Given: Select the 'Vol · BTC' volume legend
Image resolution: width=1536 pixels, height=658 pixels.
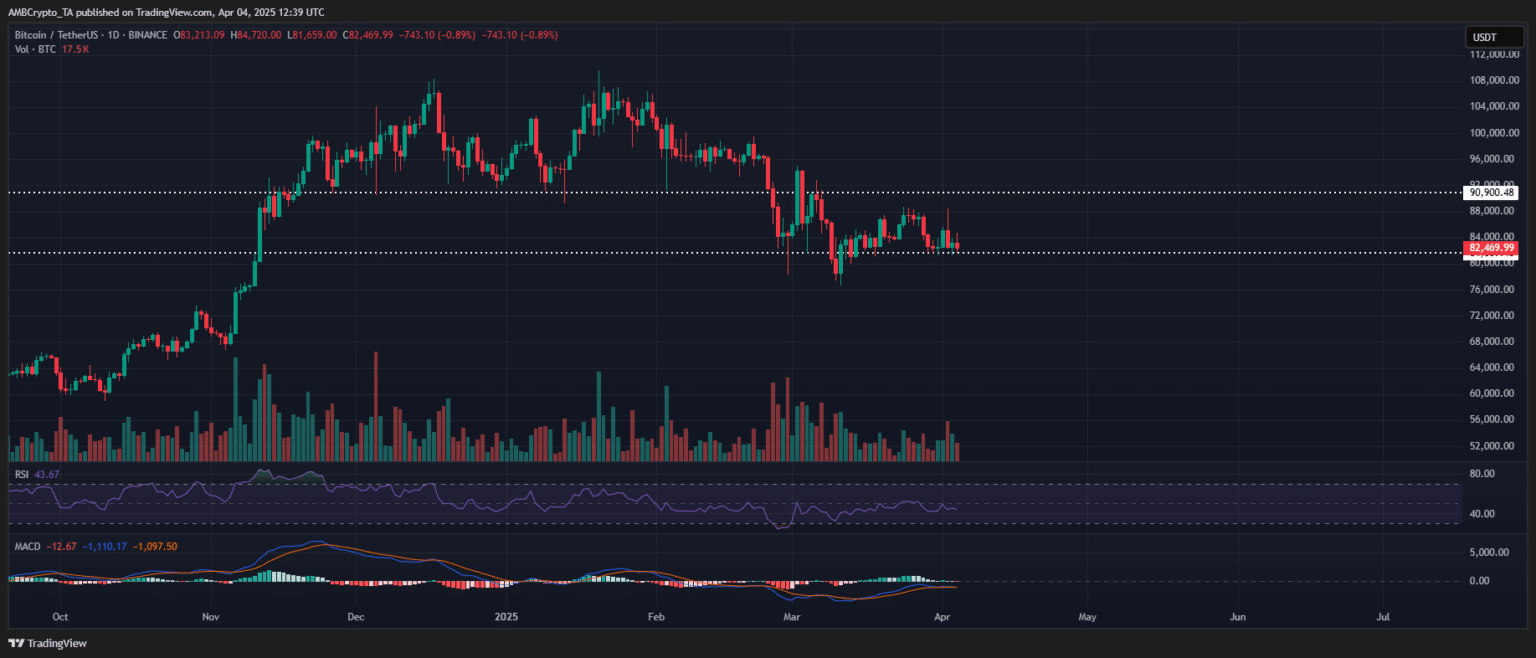Looking at the screenshot, I should (x=37, y=49).
